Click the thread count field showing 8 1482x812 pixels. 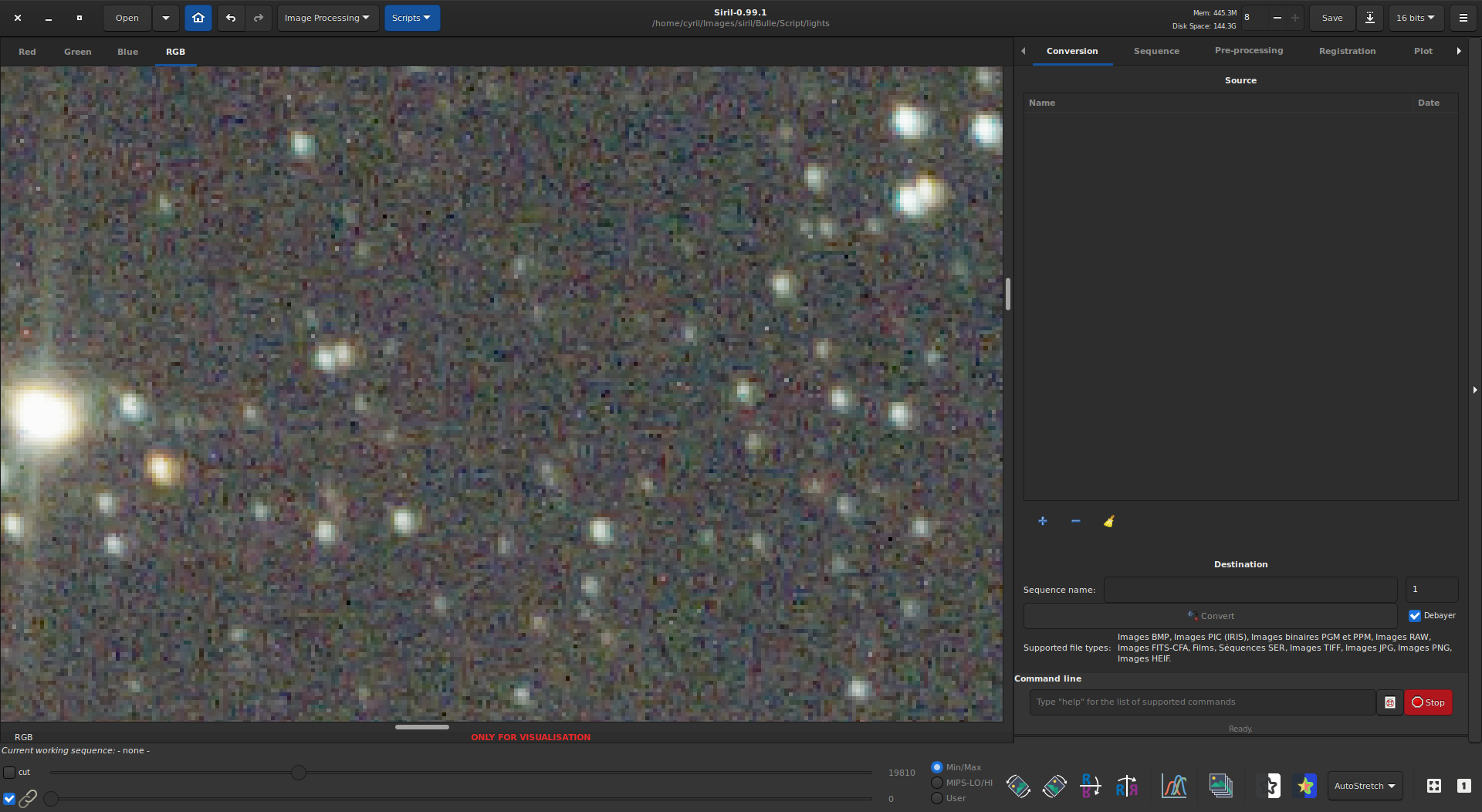click(x=1254, y=18)
